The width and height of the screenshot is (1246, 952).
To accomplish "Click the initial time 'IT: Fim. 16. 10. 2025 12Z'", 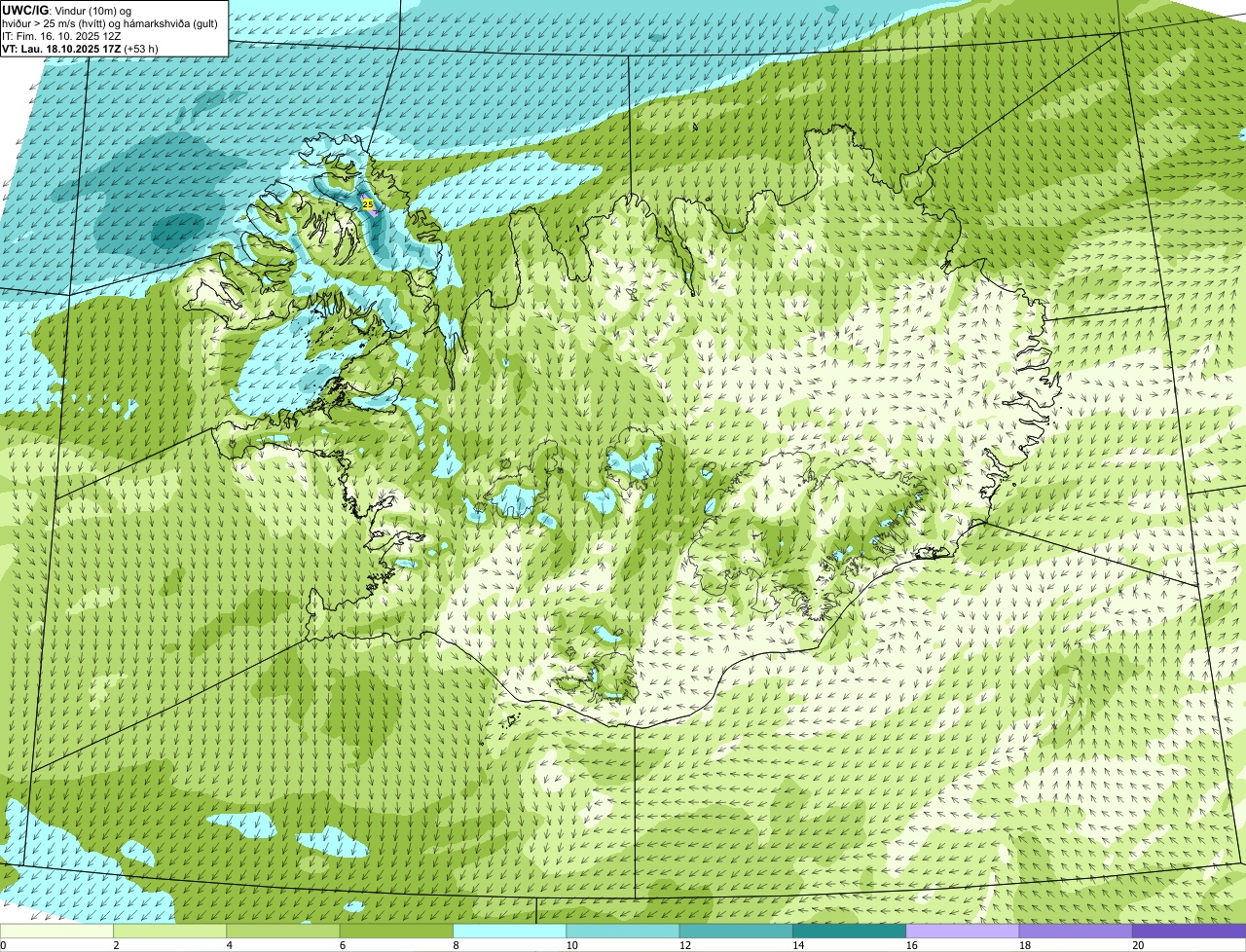I will point(62,36).
